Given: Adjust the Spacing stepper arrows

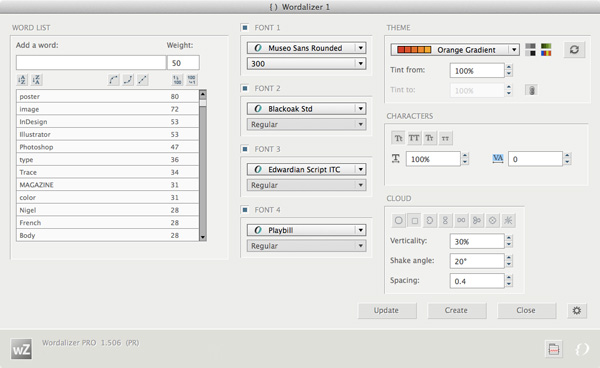Looking at the screenshot, I should tap(509, 281).
